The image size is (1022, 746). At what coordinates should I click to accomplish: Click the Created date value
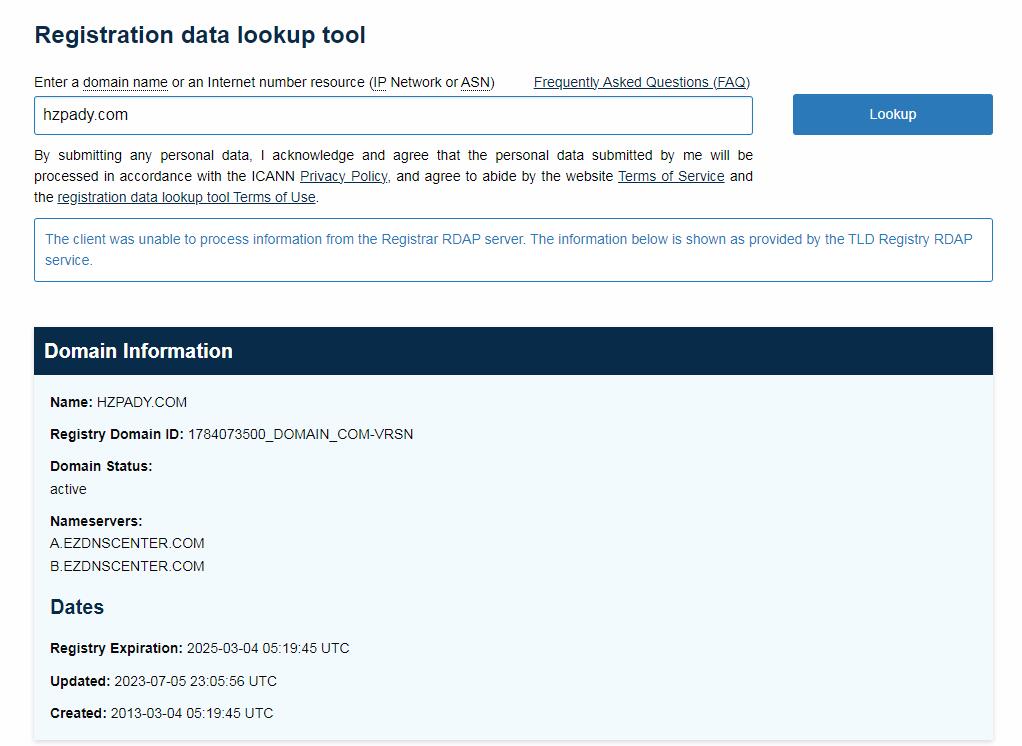point(191,713)
